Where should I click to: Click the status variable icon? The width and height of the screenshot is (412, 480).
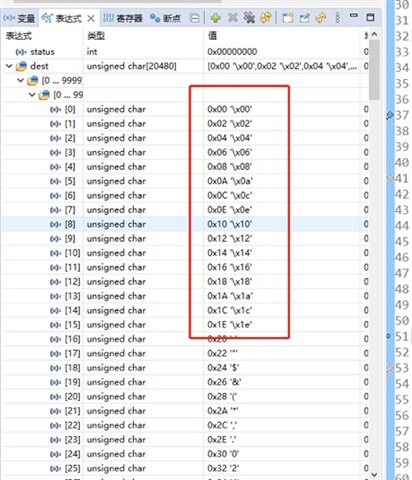21,52
